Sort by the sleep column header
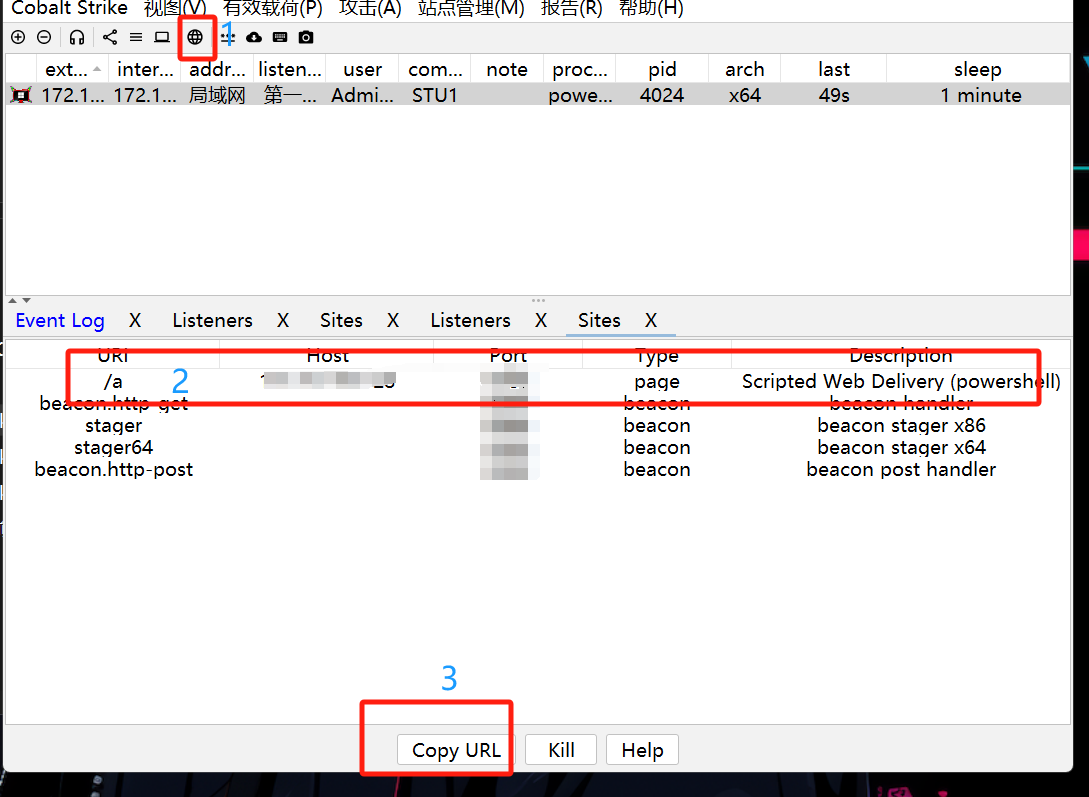The width and height of the screenshot is (1089, 797). point(978,69)
